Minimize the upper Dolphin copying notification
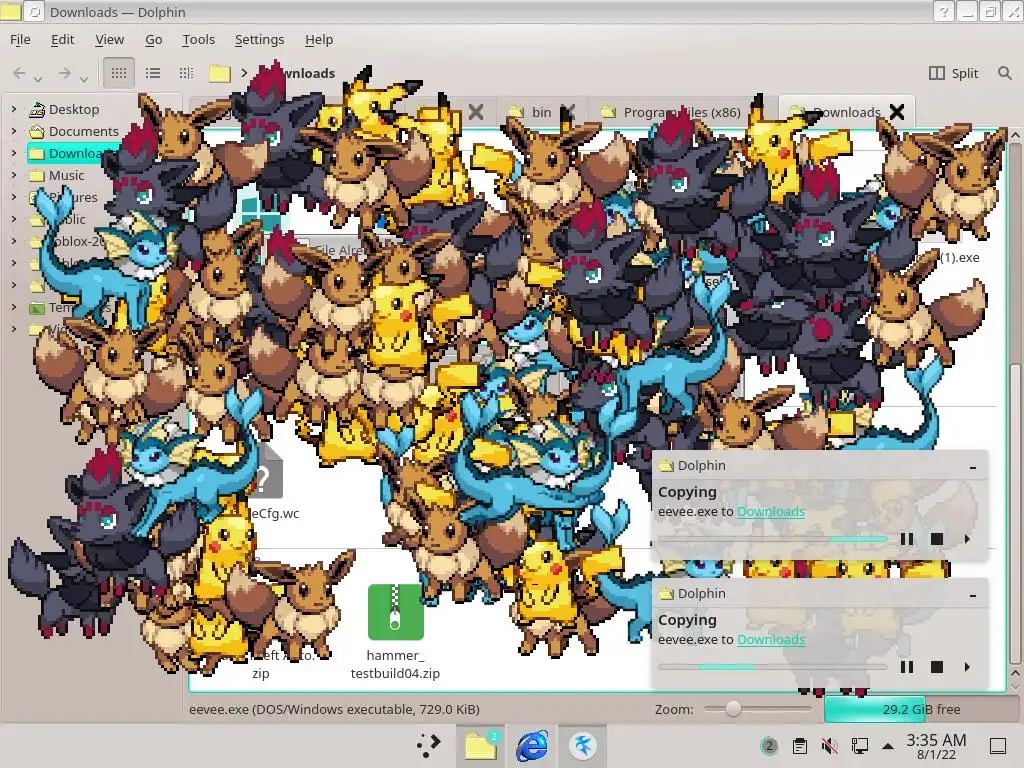Viewport: 1024px width, 768px height. [x=973, y=466]
